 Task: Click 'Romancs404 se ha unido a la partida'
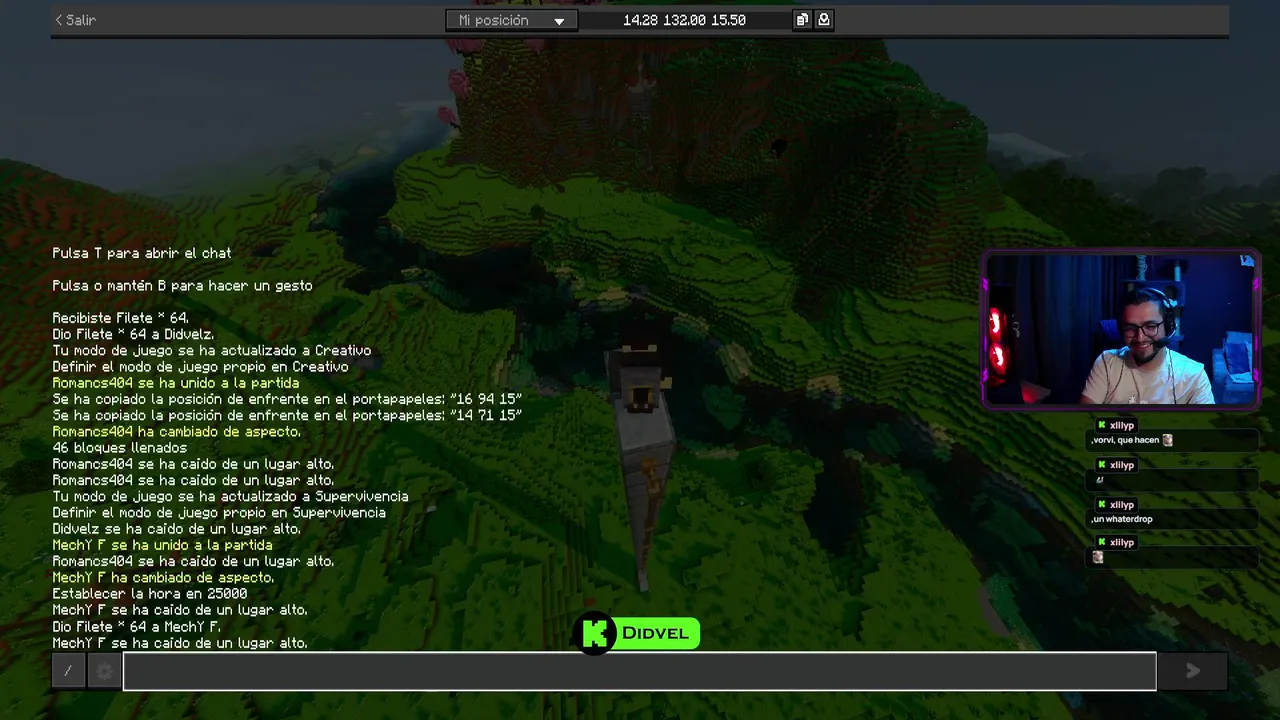176,383
